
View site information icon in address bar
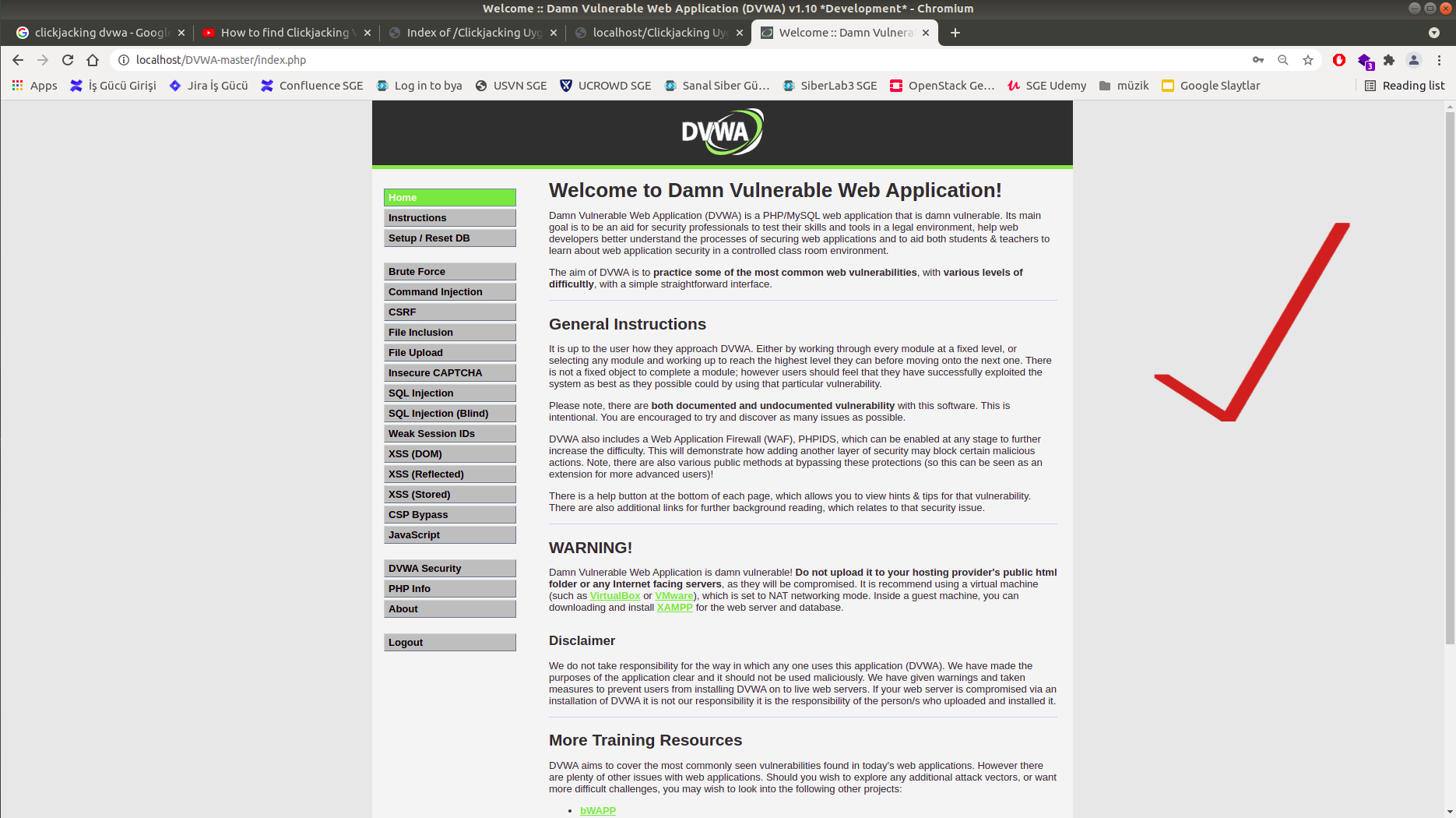(x=123, y=60)
